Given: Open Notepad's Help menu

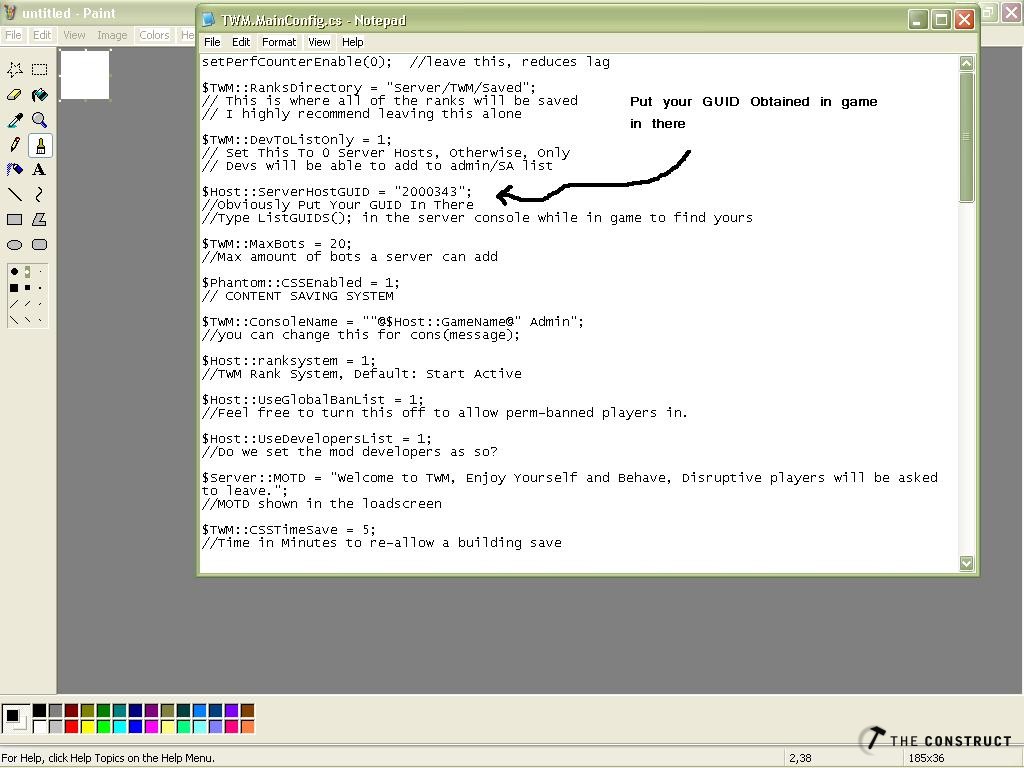Looking at the screenshot, I should coord(353,42).
